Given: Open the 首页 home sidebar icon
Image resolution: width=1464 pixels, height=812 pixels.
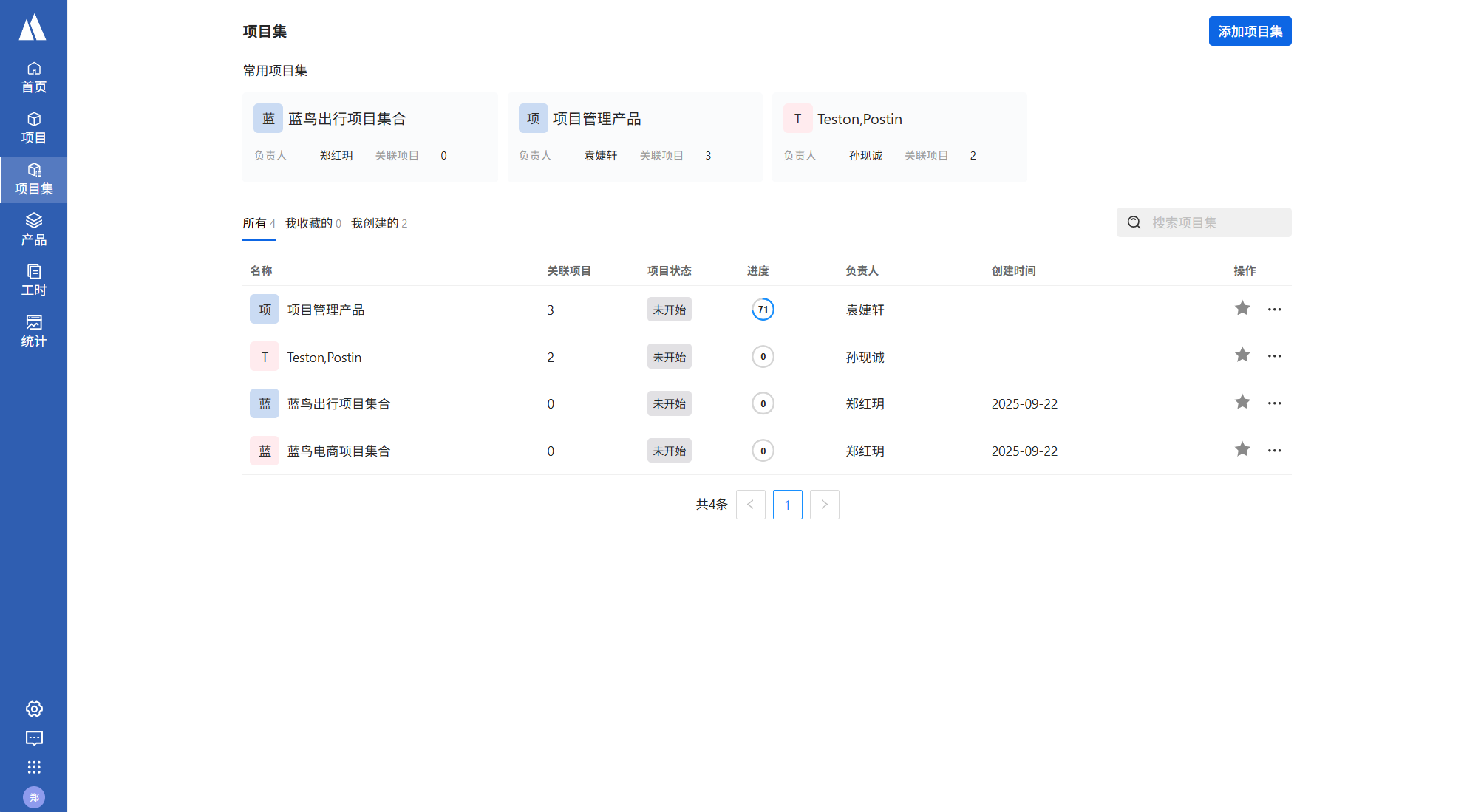Looking at the screenshot, I should [33, 78].
